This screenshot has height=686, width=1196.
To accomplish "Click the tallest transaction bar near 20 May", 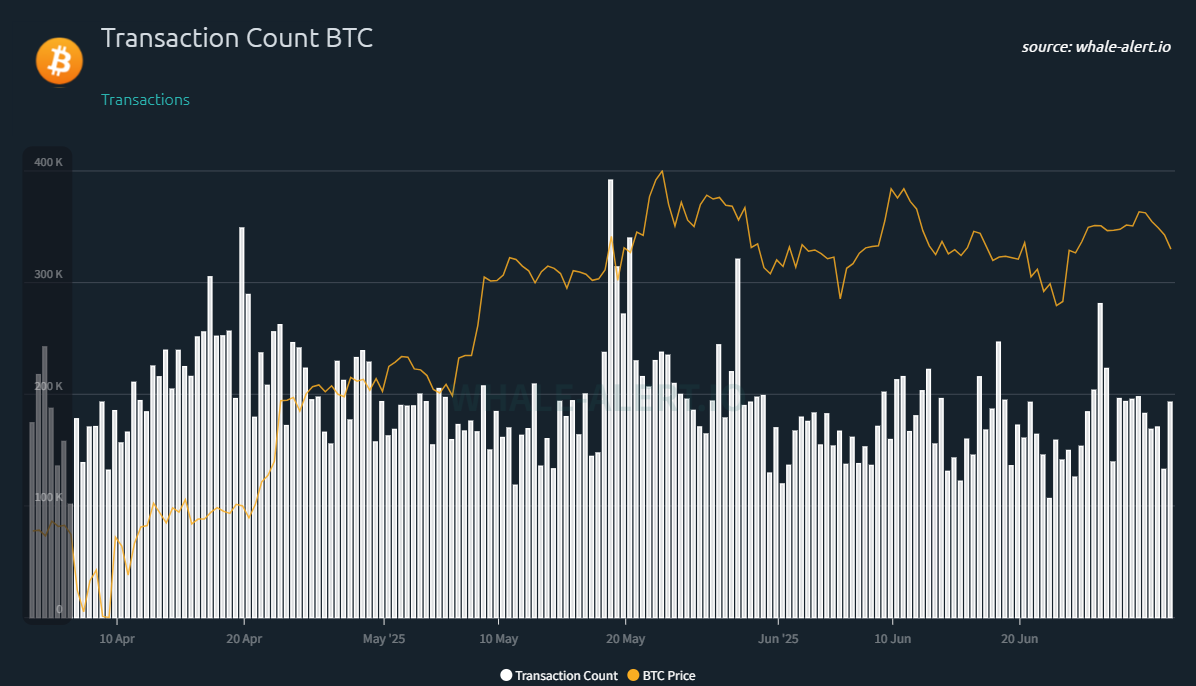I will click(610, 398).
